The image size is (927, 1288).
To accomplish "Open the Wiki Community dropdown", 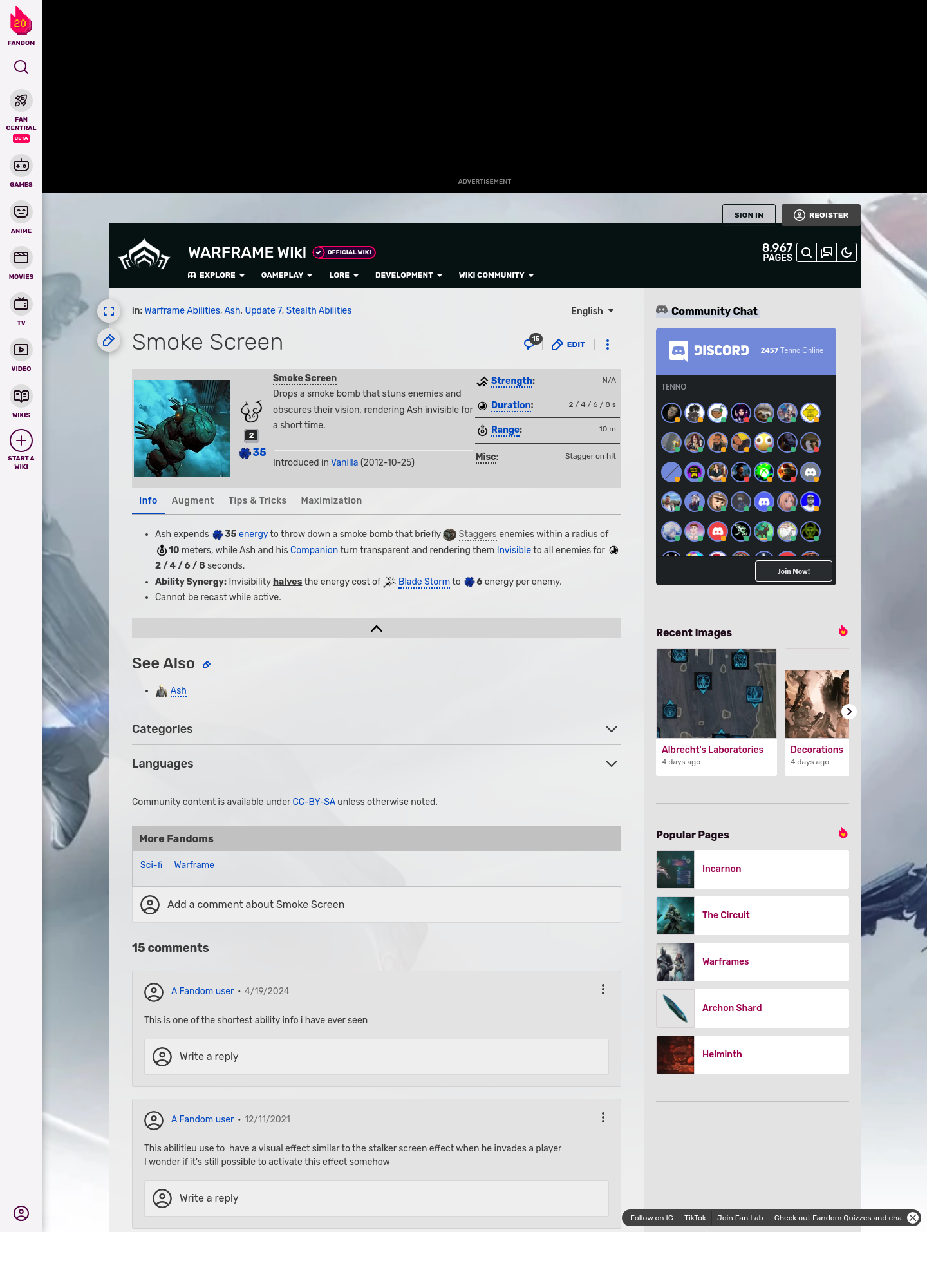I will pos(496,275).
